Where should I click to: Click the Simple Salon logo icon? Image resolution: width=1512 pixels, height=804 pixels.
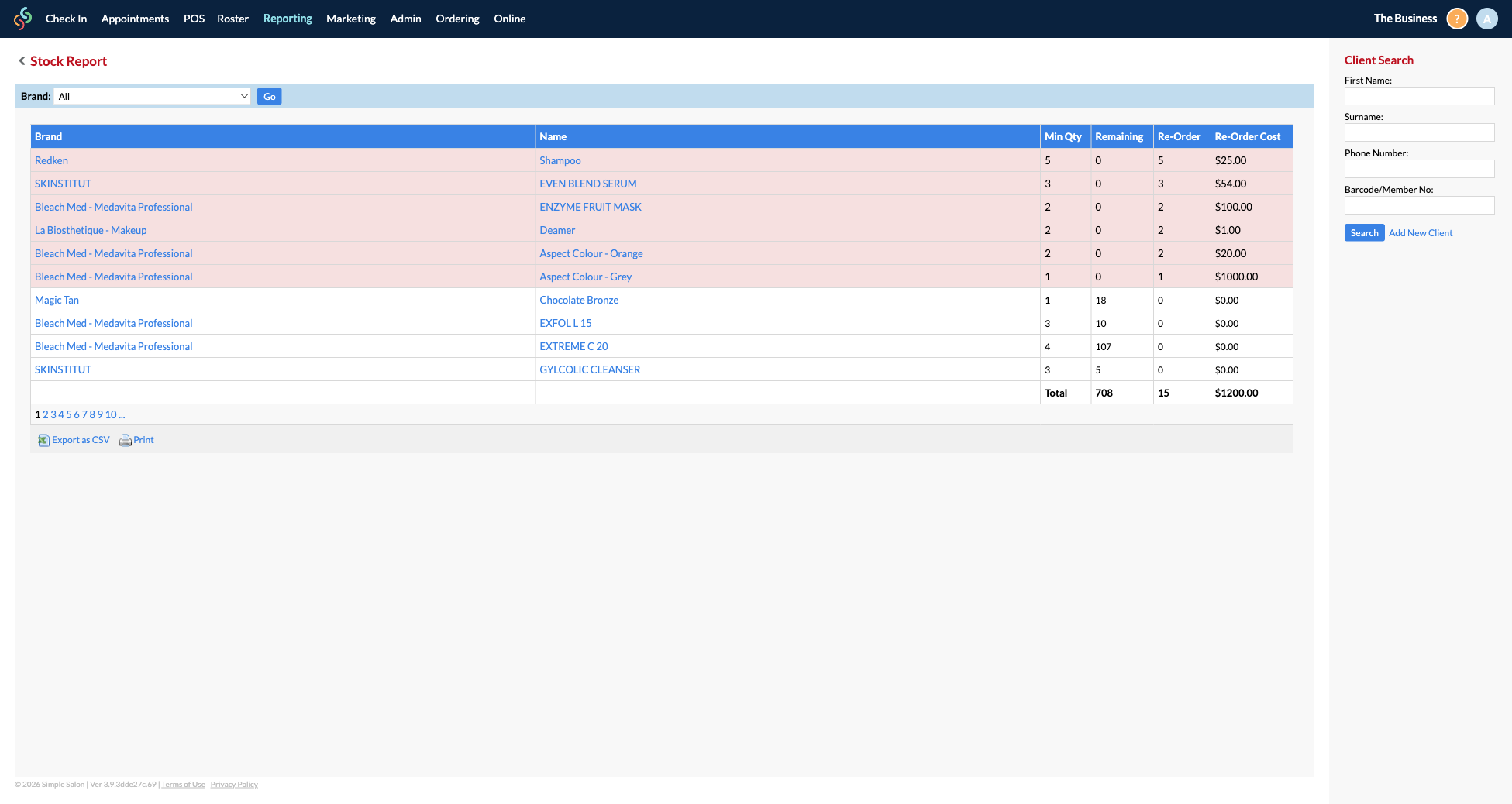point(23,19)
